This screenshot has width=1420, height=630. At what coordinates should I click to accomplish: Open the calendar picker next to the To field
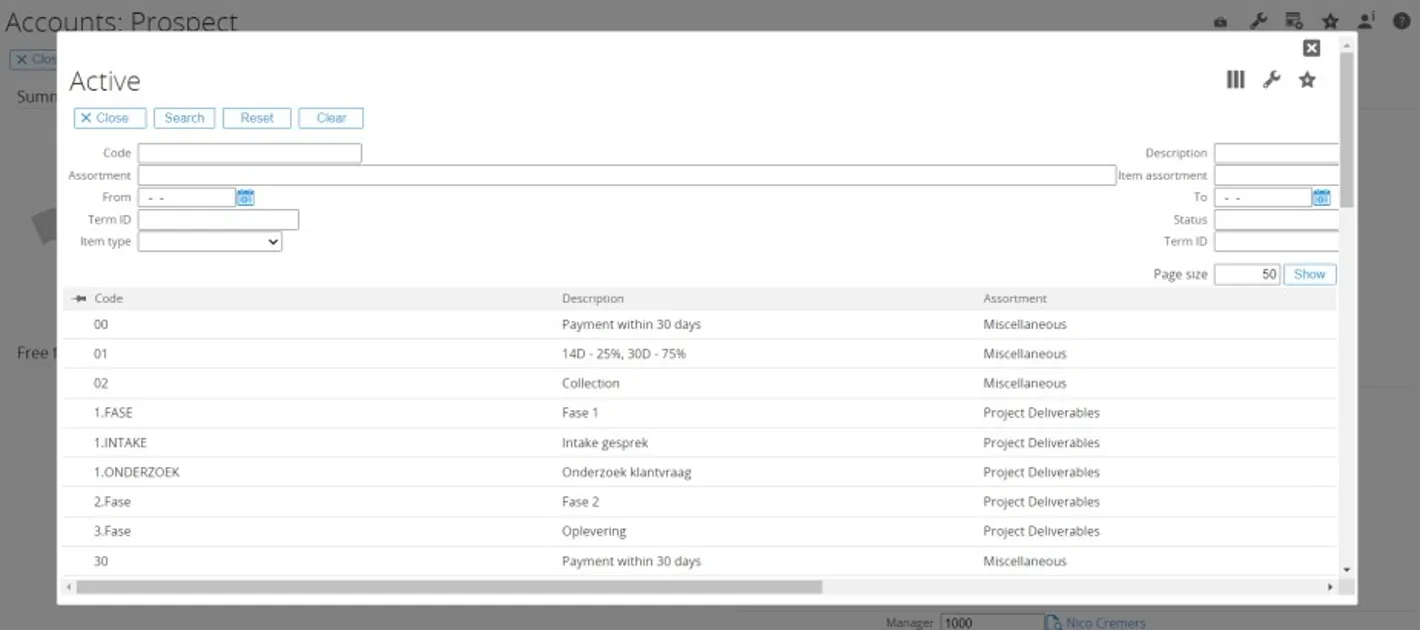[1322, 197]
